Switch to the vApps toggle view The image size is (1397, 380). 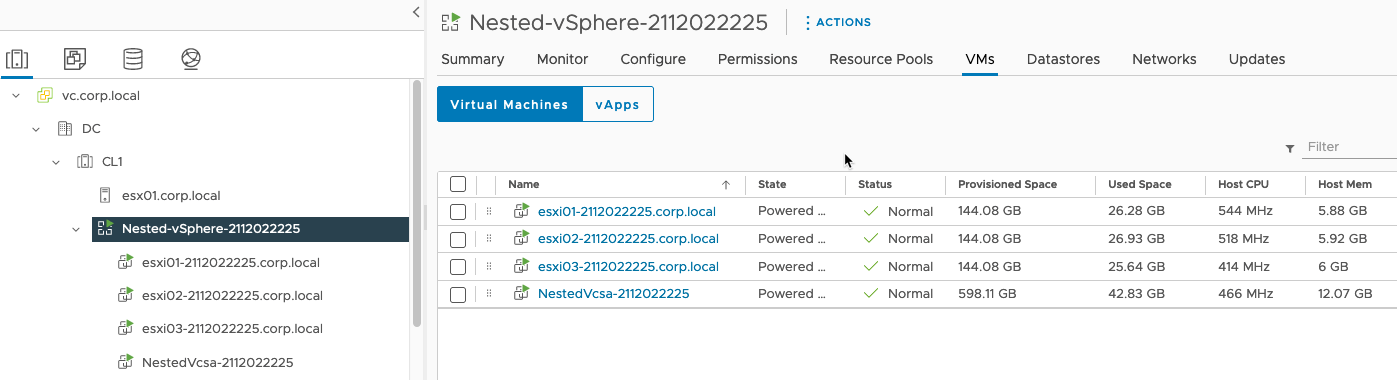coord(617,104)
